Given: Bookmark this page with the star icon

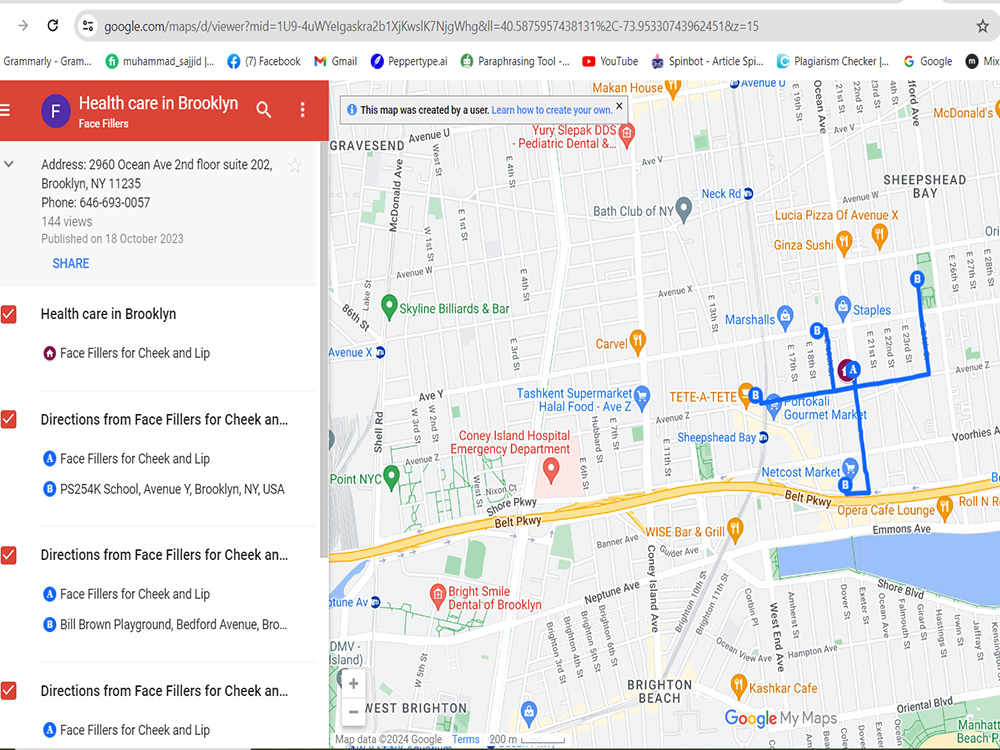Looking at the screenshot, I should (982, 26).
